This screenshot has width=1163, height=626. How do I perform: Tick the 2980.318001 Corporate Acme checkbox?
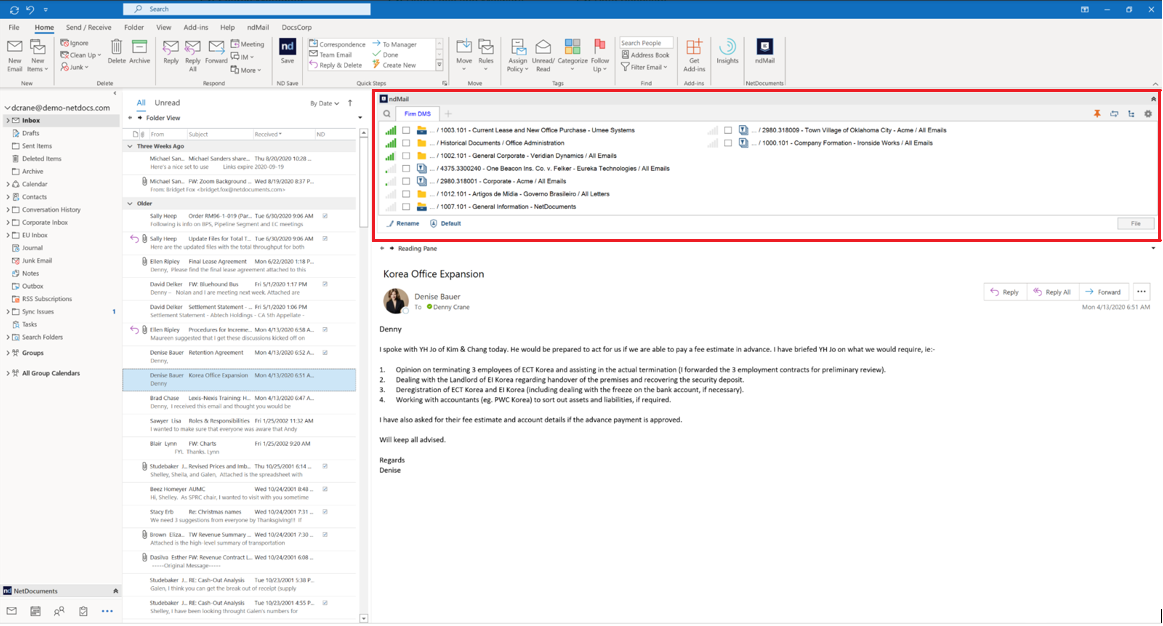point(406,181)
